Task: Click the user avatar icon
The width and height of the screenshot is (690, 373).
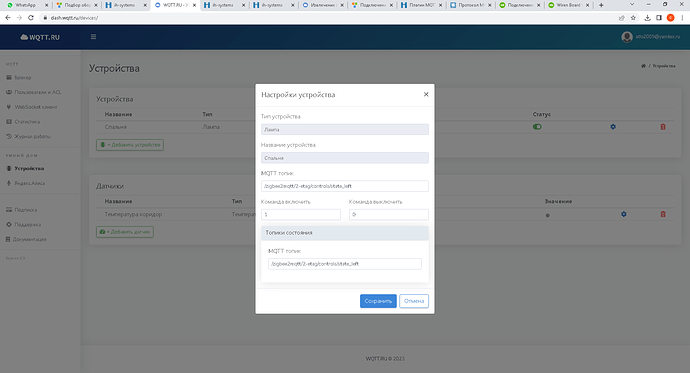Action: coord(627,37)
